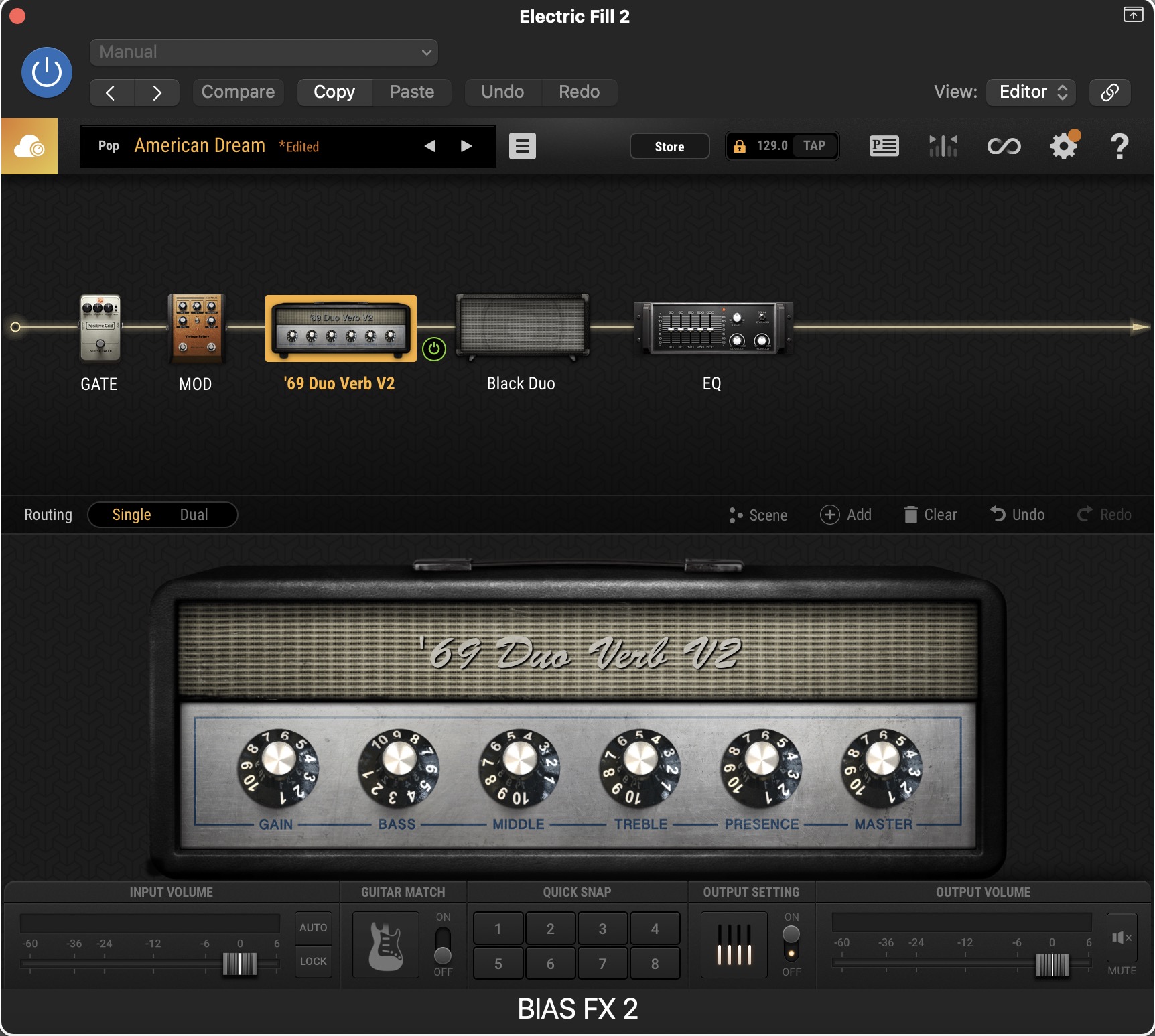
Task: Select the next preset with right triangle
Action: (x=466, y=146)
